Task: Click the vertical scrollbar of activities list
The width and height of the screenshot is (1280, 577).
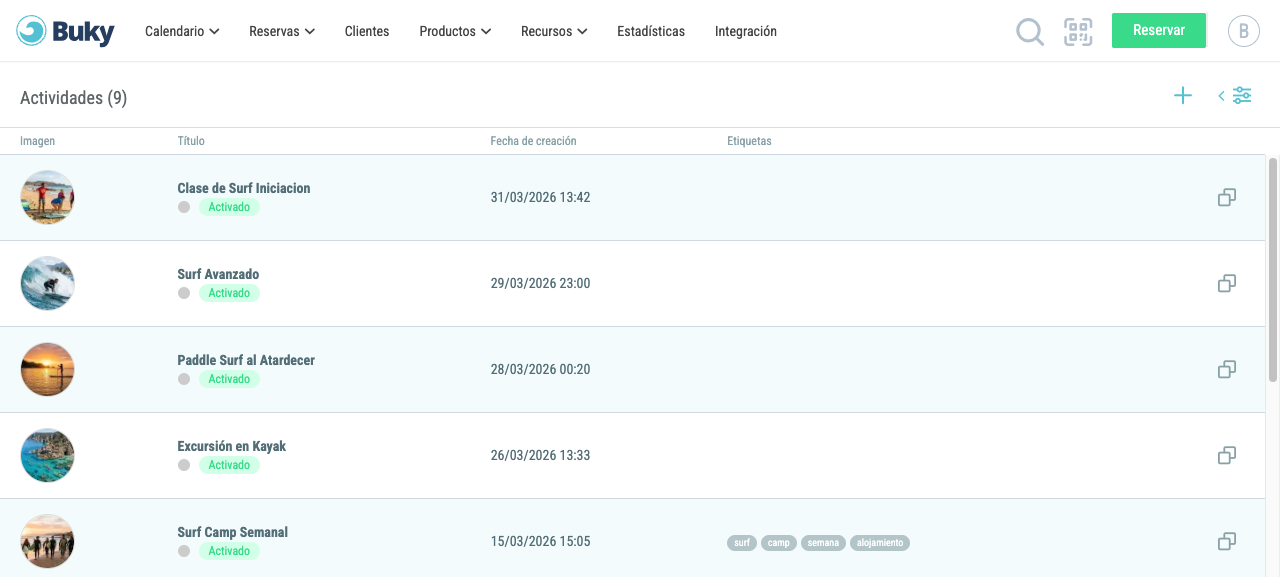Action: [x=1273, y=268]
